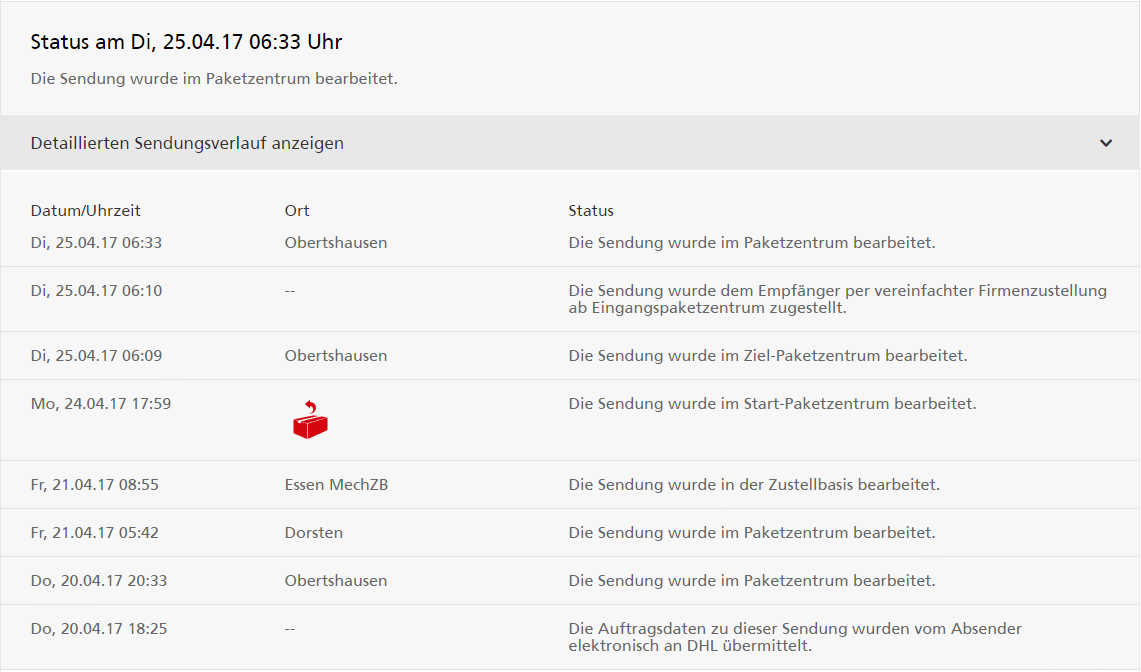Viewport: 1141px width, 672px height.
Task: Click 'Obertshausen' in the 06:09 row
Action: (335, 355)
